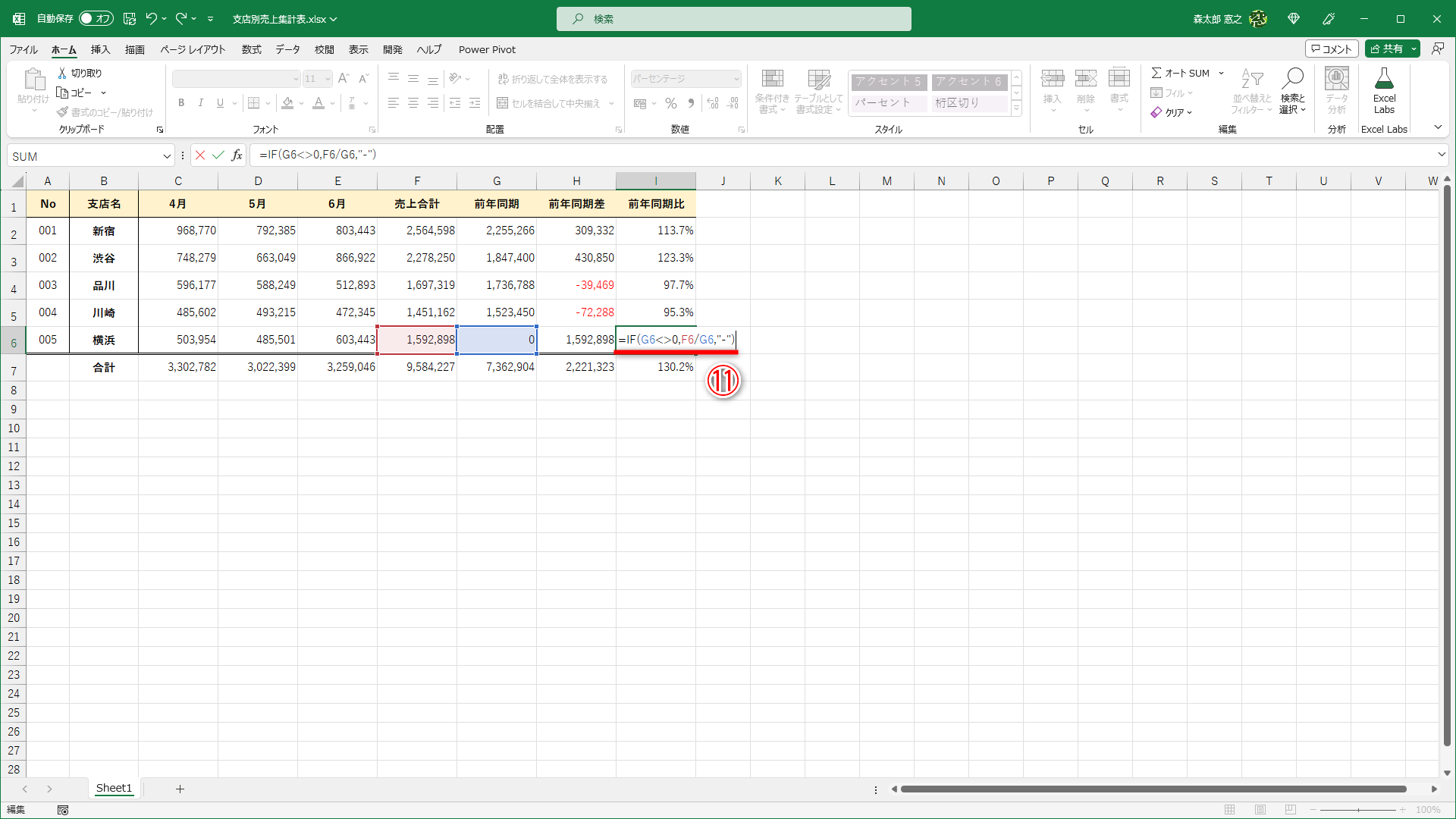Click the Save icon in title bar
This screenshot has height=819, width=1456.
(x=130, y=19)
